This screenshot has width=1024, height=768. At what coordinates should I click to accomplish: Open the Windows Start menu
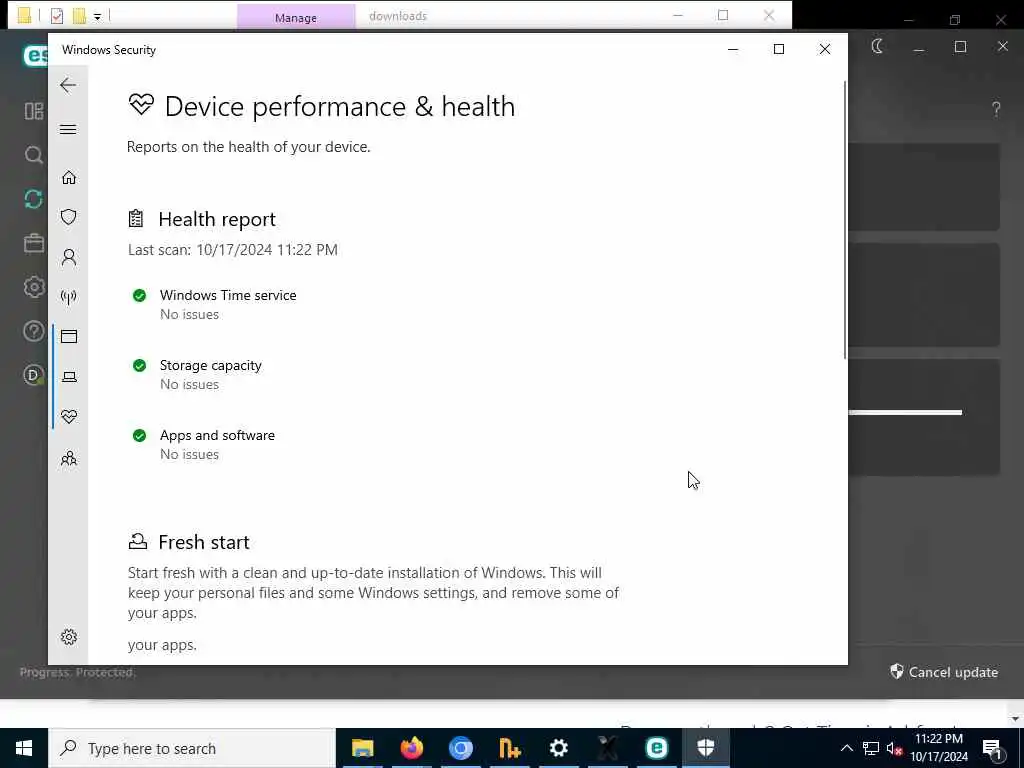24,748
